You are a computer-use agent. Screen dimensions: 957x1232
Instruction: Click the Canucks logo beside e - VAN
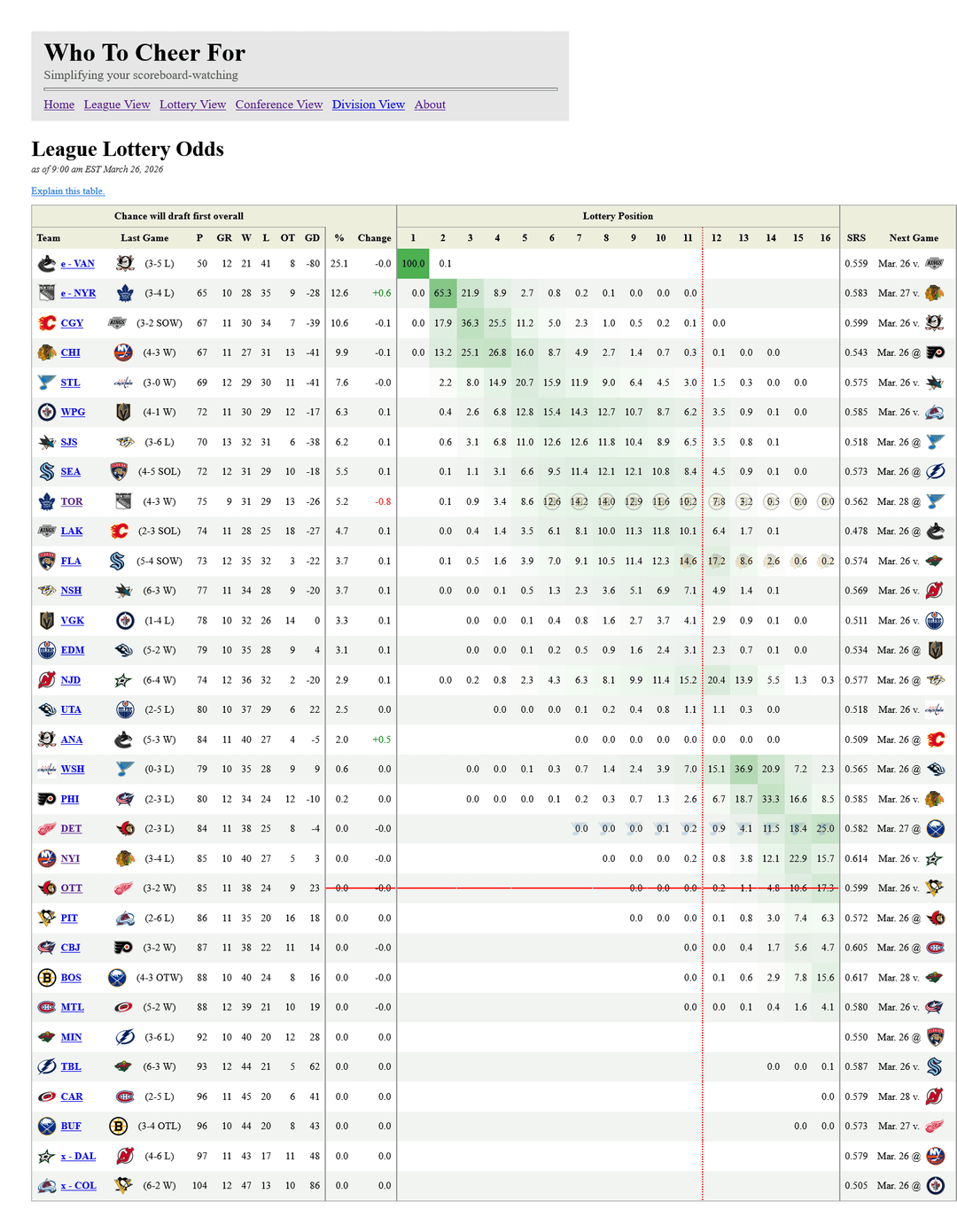point(47,264)
